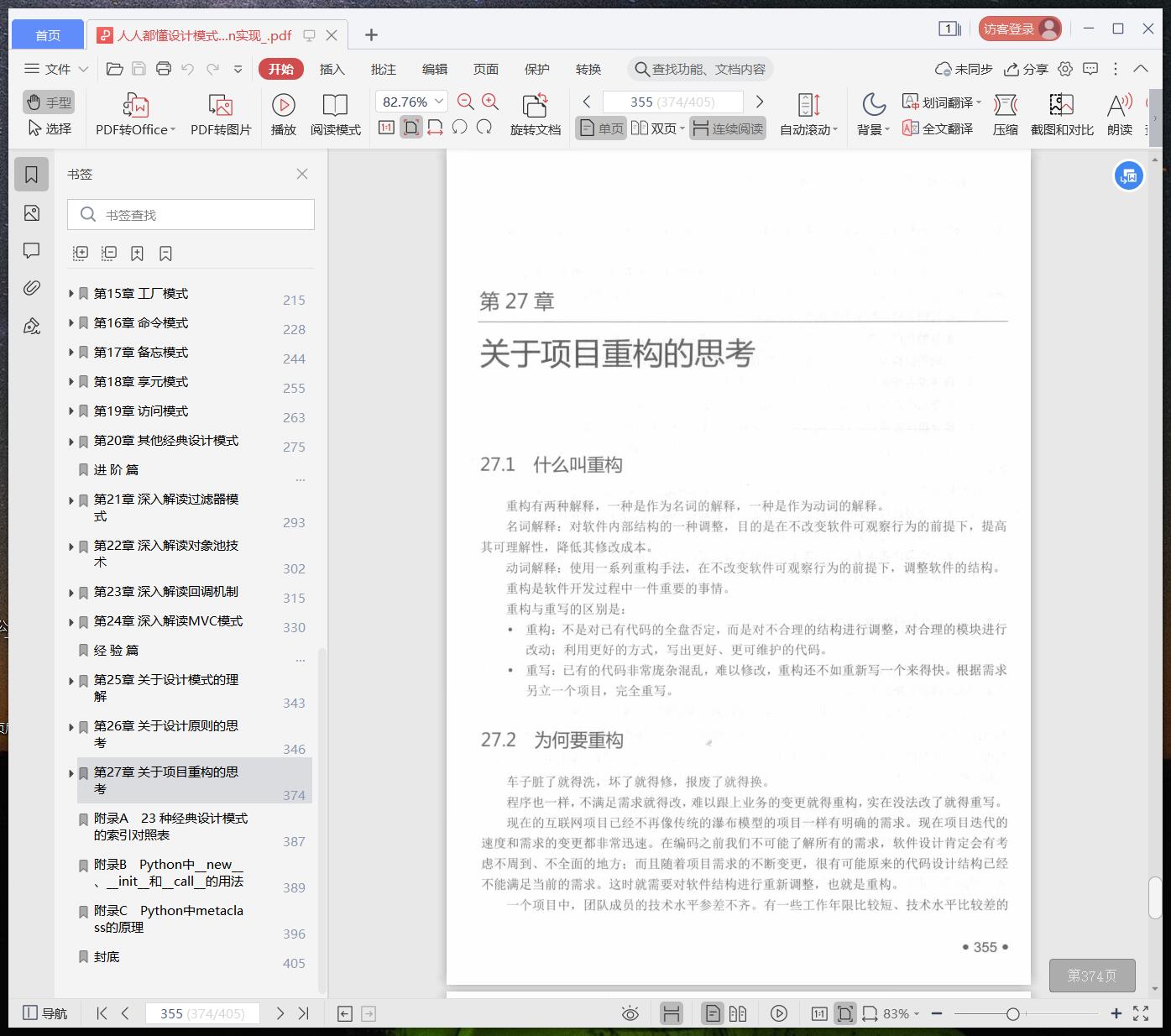Screen dimensions: 1171x1036
Task: Click 全文翻译 full text translation
Action: click(938, 128)
